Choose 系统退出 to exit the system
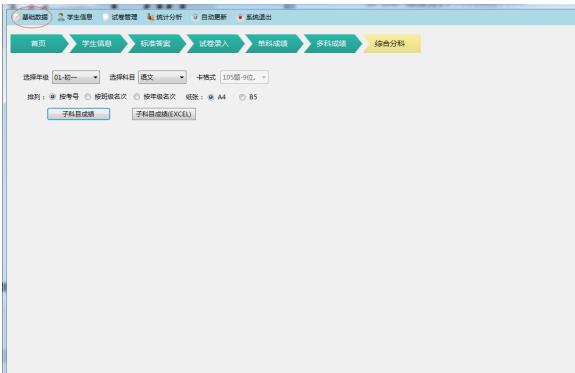The width and height of the screenshot is (575, 373). coord(255,17)
